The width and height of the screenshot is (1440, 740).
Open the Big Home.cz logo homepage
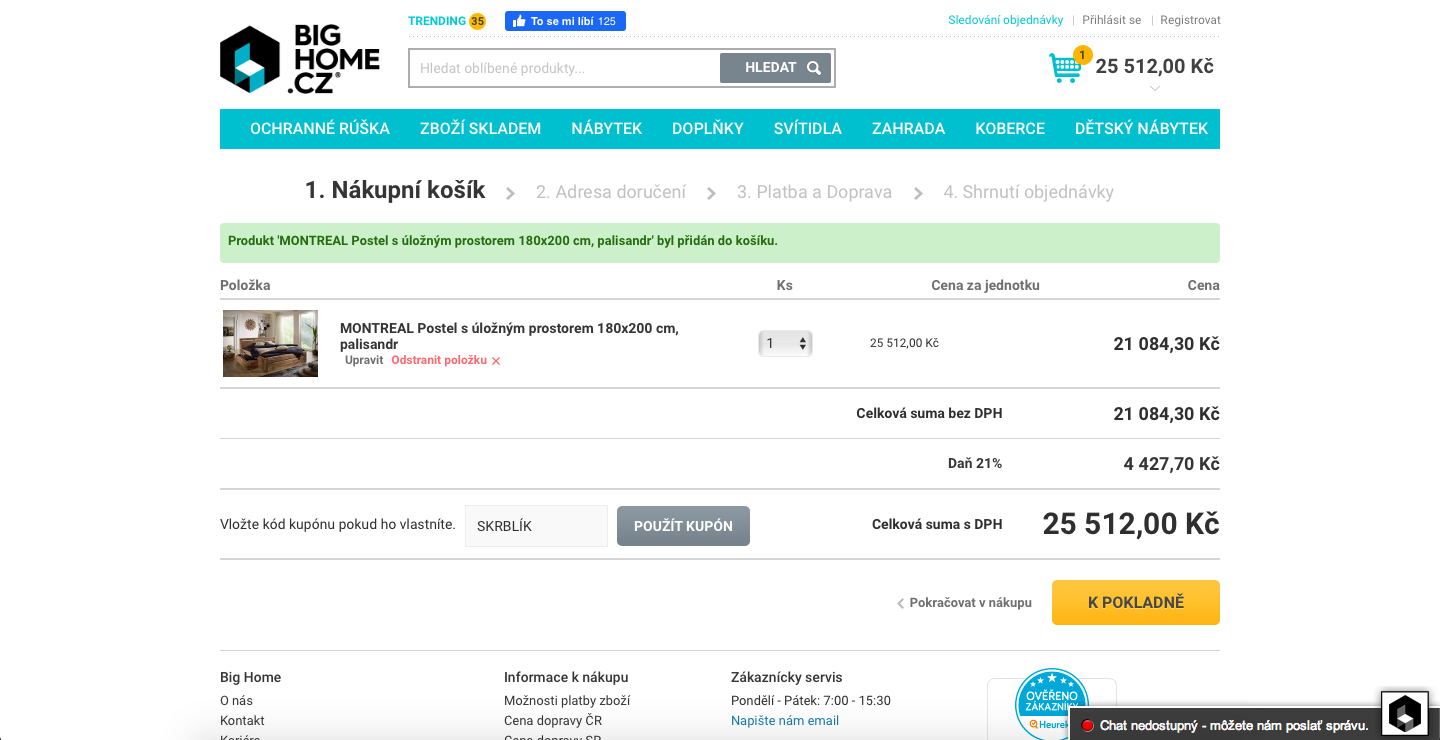[300, 59]
